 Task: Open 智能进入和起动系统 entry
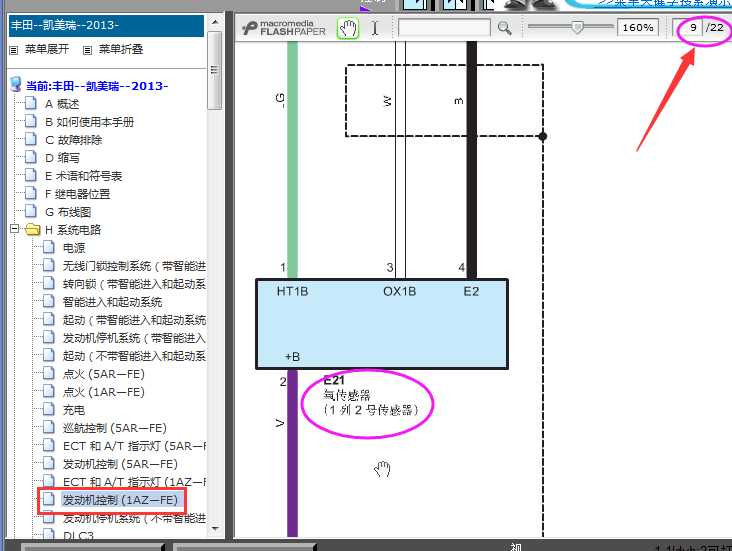pos(112,302)
